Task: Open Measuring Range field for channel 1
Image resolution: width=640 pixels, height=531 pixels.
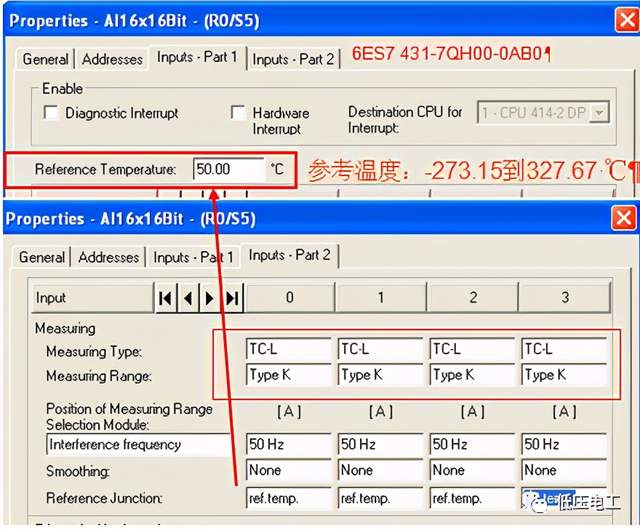Action: point(380,375)
